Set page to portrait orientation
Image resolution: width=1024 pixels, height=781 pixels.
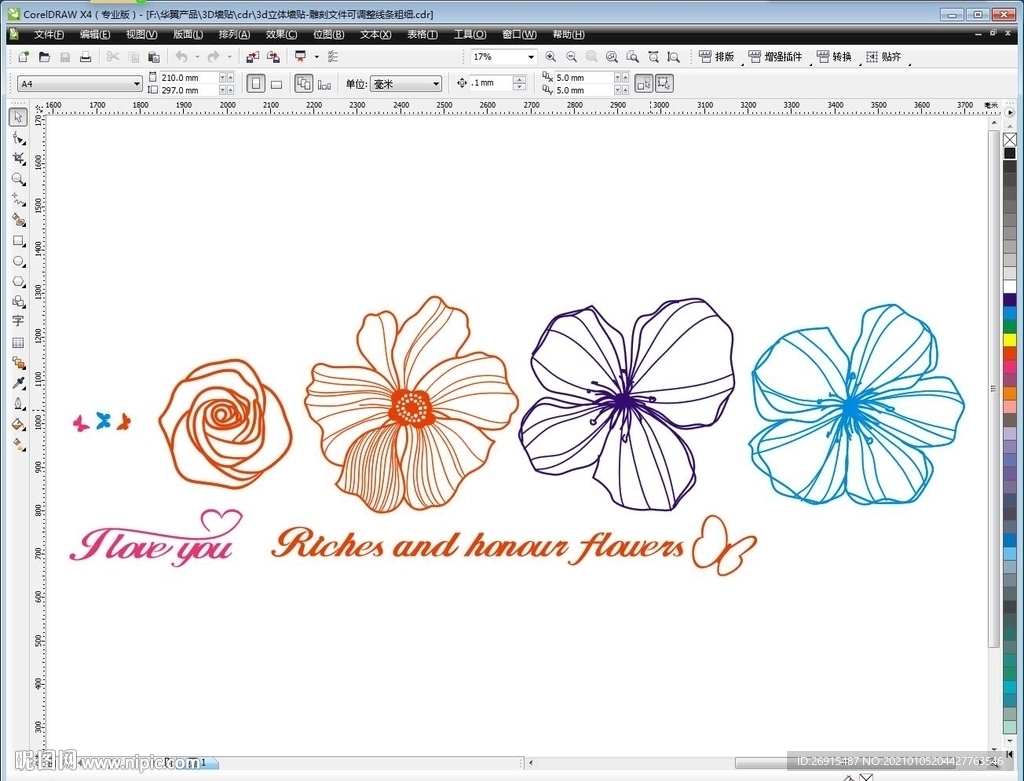point(256,84)
